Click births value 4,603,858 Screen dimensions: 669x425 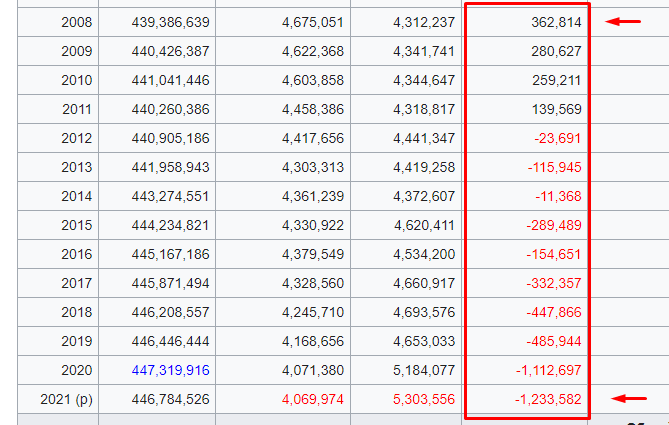click(313, 80)
